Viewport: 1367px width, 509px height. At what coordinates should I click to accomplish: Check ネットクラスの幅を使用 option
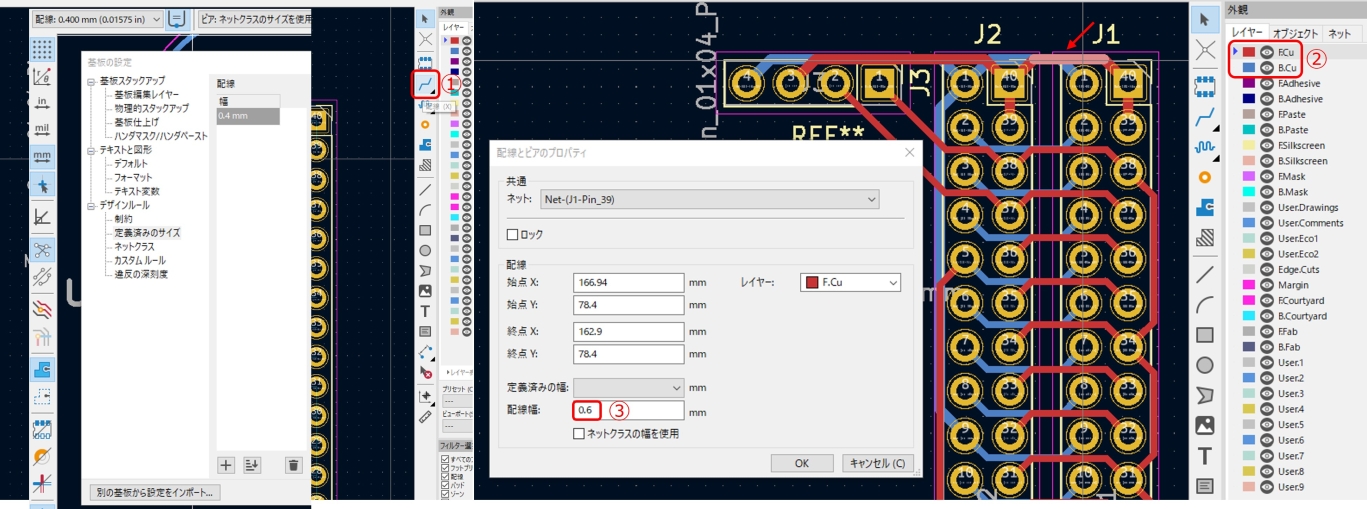click(579, 433)
